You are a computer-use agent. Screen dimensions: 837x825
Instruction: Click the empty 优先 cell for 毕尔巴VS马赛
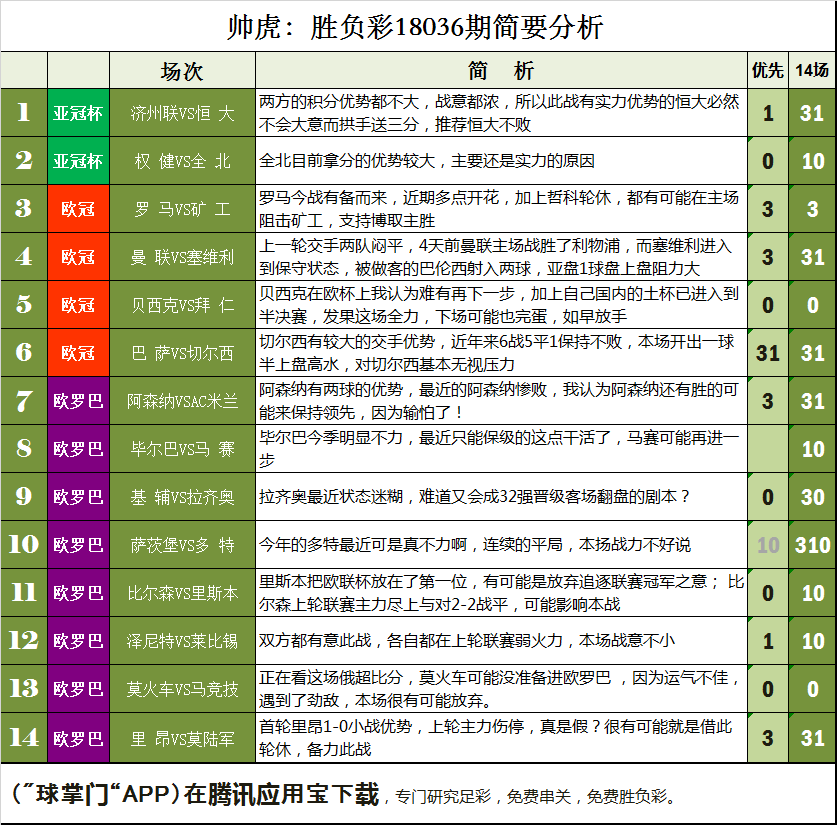(768, 449)
